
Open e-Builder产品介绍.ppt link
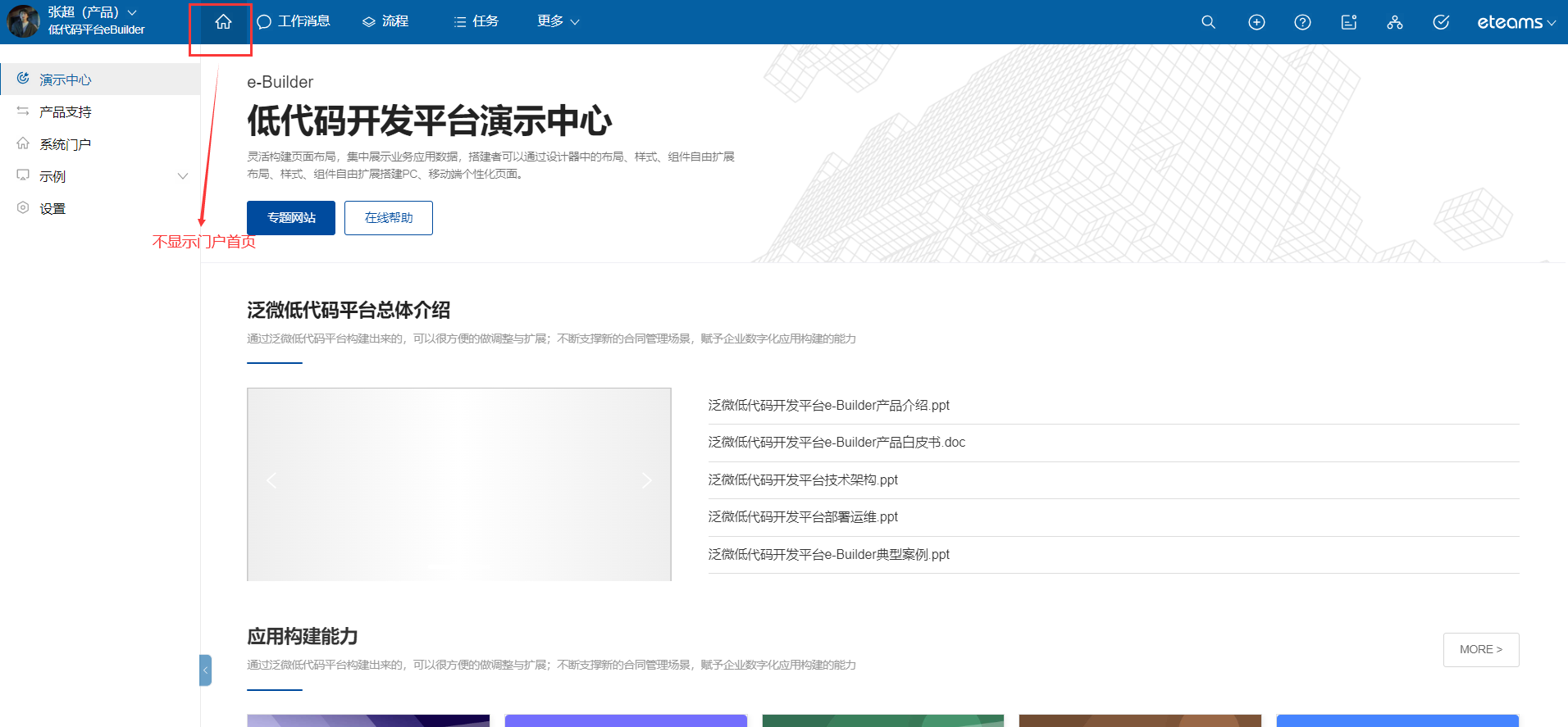829,406
